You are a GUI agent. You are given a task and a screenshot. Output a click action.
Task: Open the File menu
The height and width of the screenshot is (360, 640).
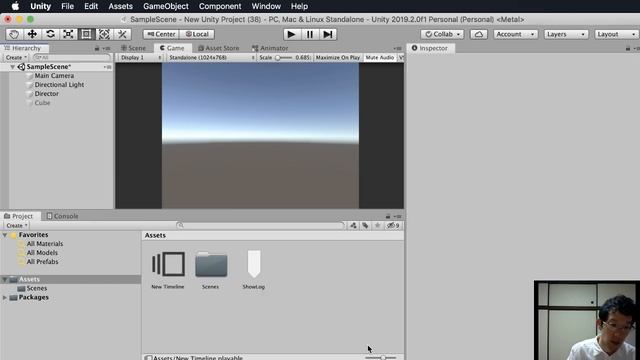tap(67, 6)
